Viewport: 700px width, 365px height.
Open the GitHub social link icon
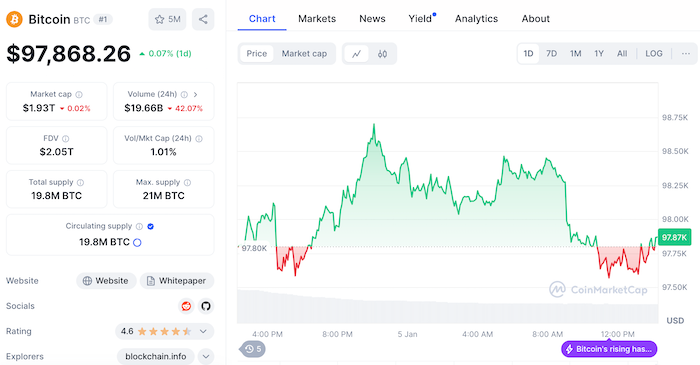click(x=206, y=306)
